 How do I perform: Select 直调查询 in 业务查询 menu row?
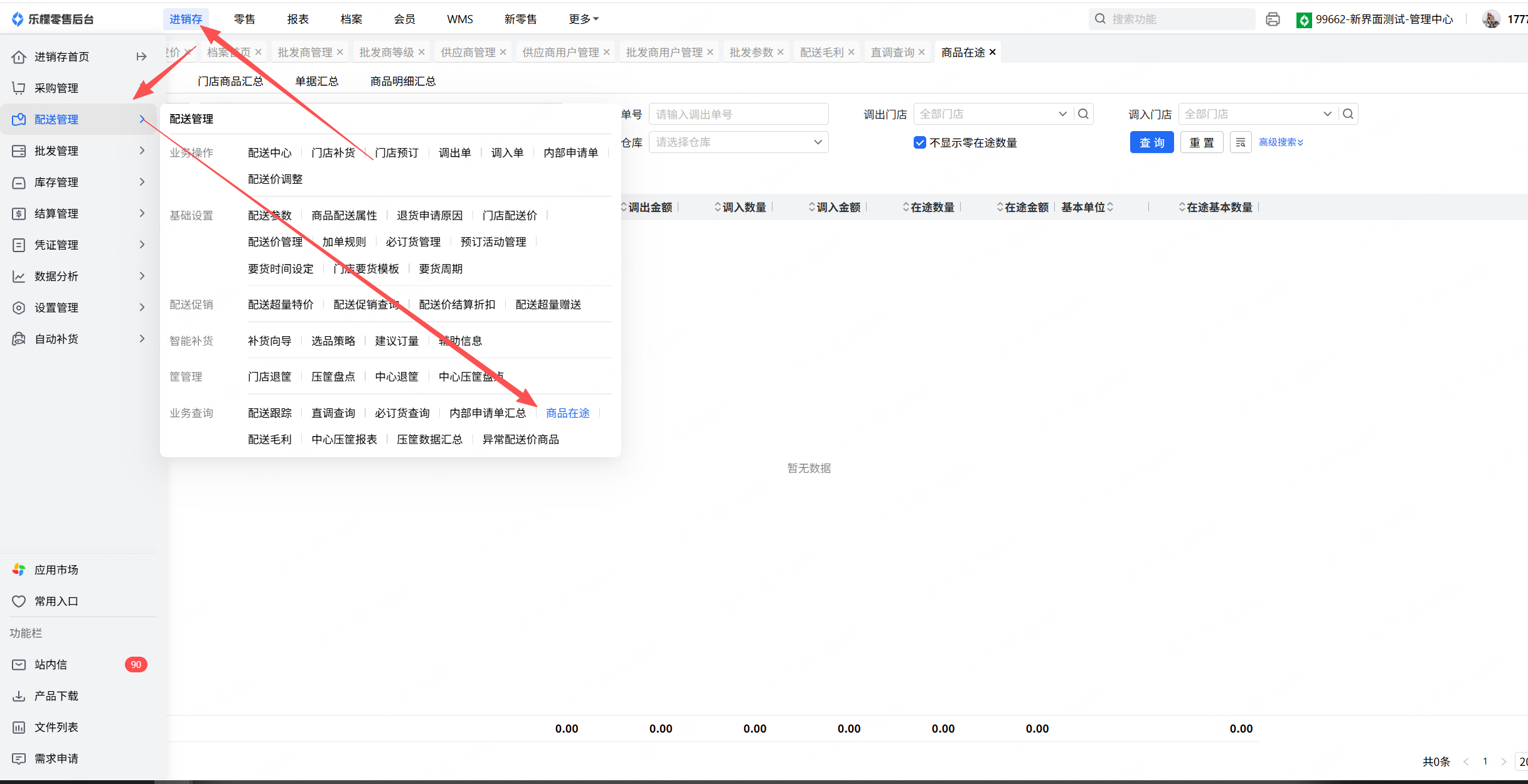click(x=333, y=413)
